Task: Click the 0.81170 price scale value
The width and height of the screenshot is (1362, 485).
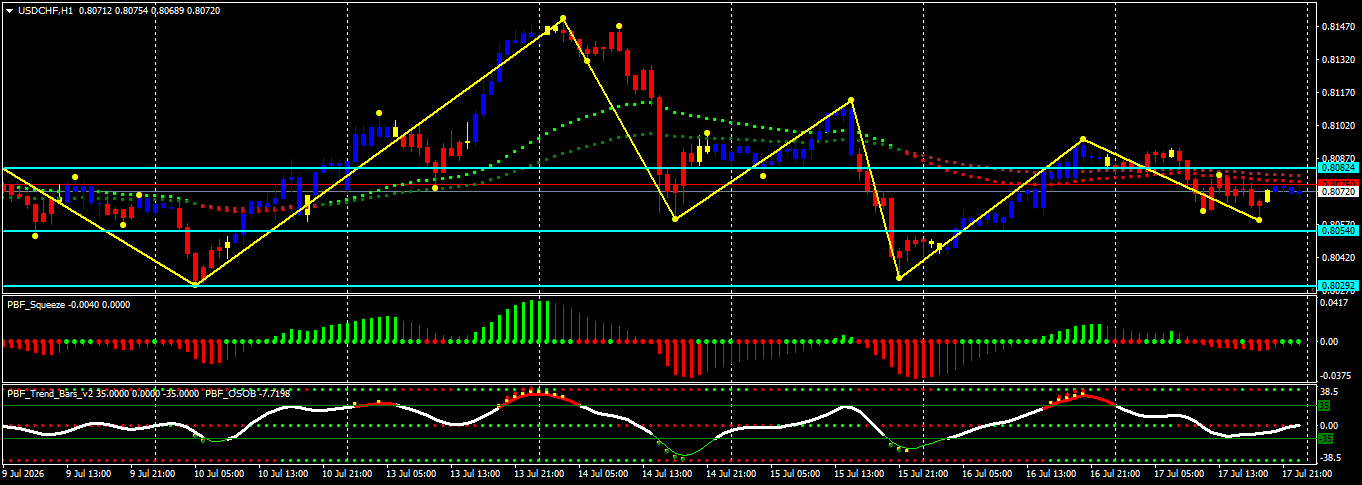Action: tap(1338, 93)
